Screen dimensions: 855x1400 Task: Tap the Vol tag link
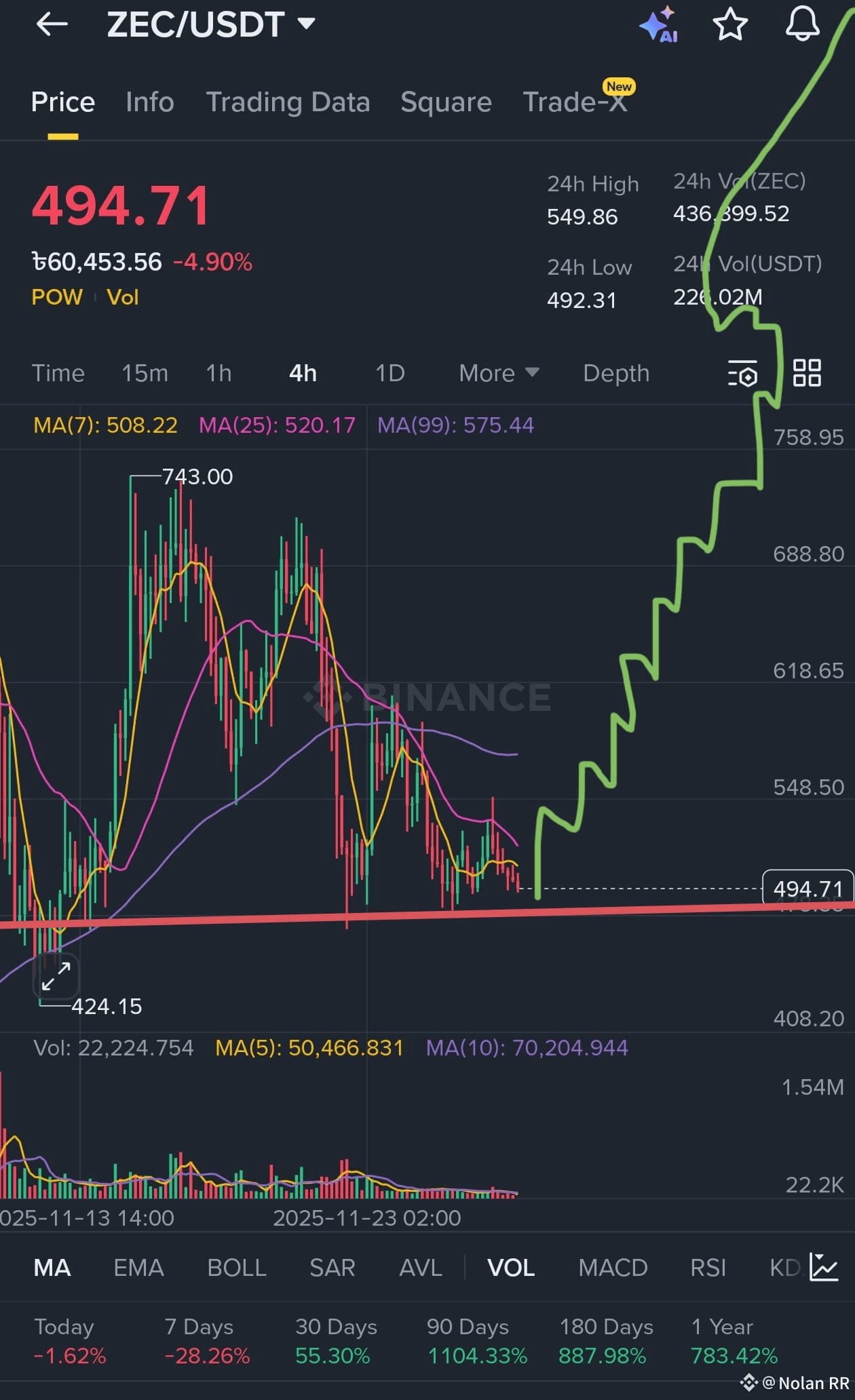[123, 297]
